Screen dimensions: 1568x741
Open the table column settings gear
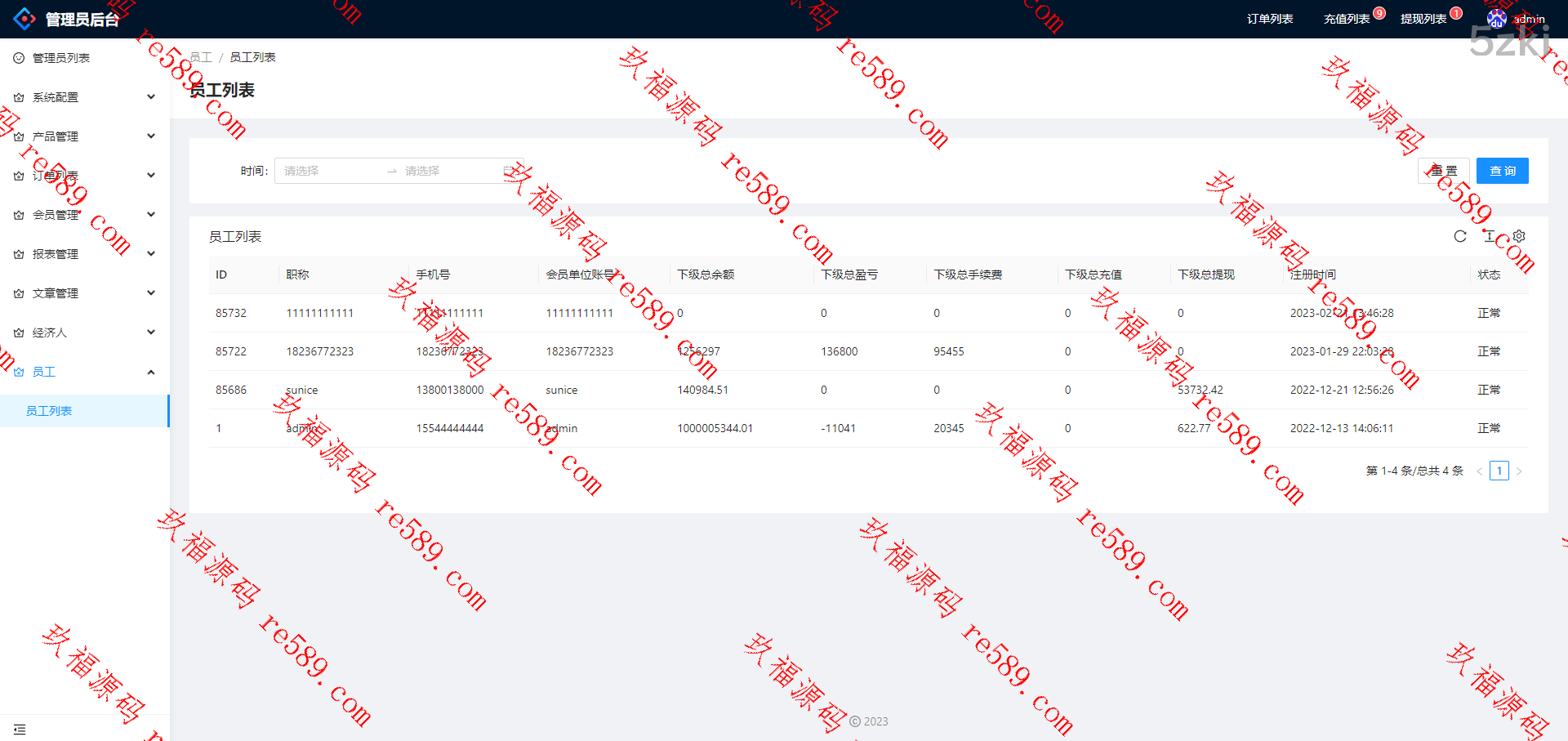pos(1519,236)
